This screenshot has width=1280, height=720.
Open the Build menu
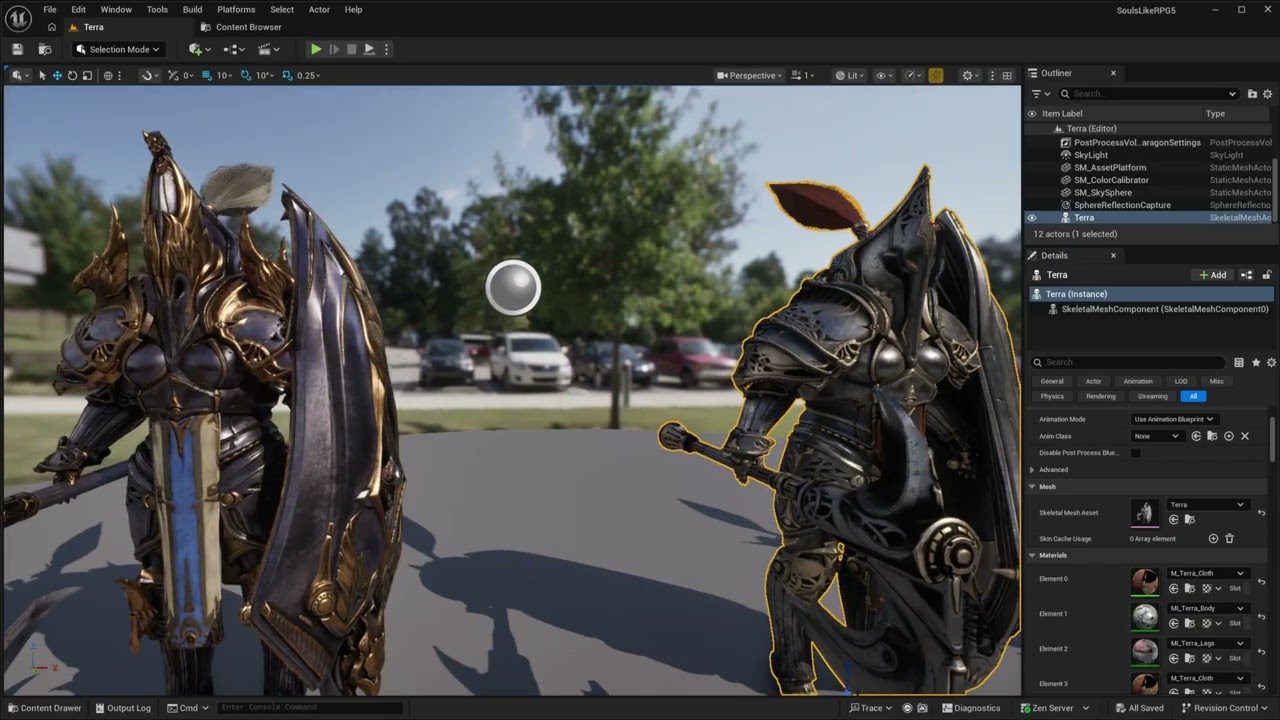pos(192,9)
